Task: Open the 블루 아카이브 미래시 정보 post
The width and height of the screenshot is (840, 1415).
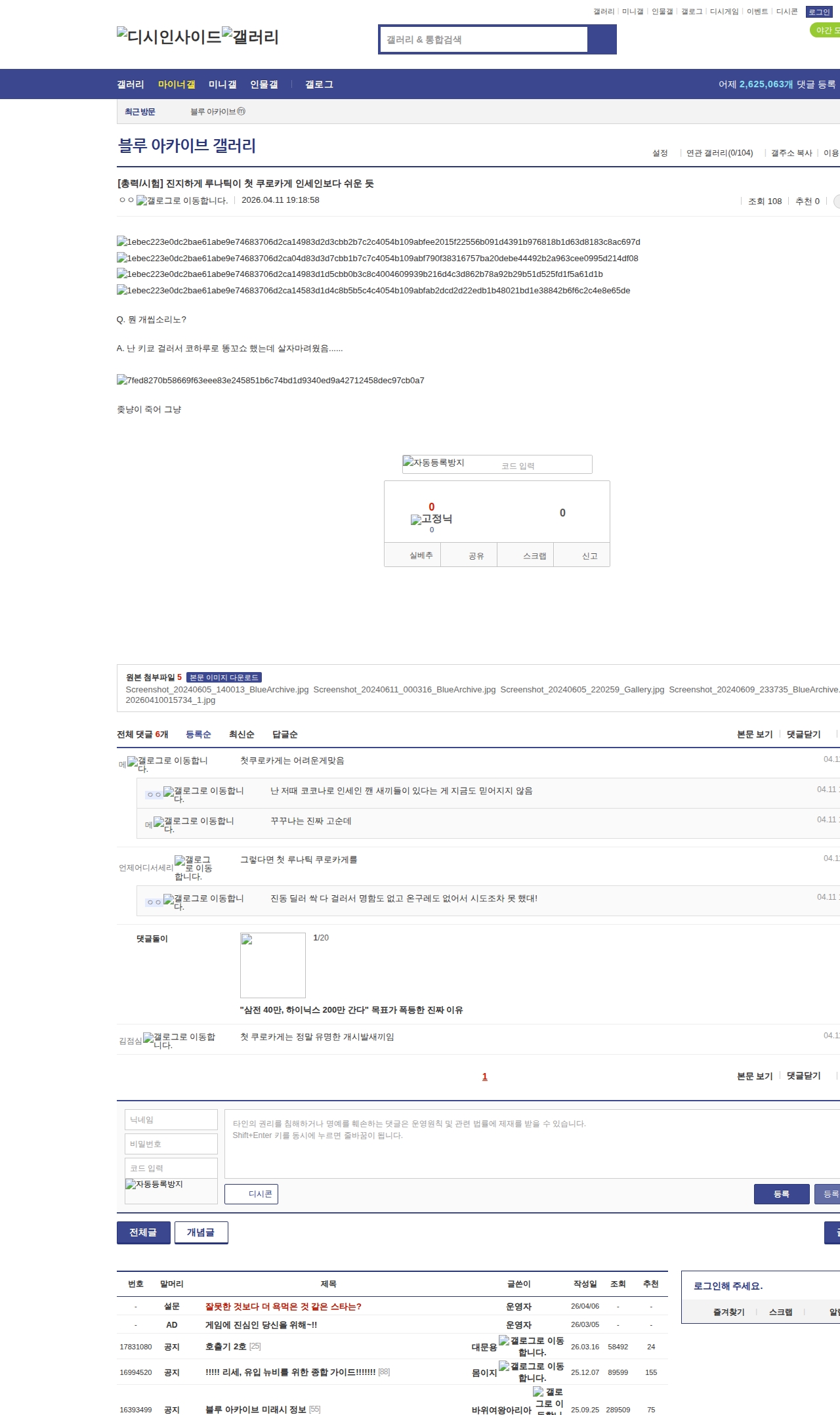Action: [256, 1410]
